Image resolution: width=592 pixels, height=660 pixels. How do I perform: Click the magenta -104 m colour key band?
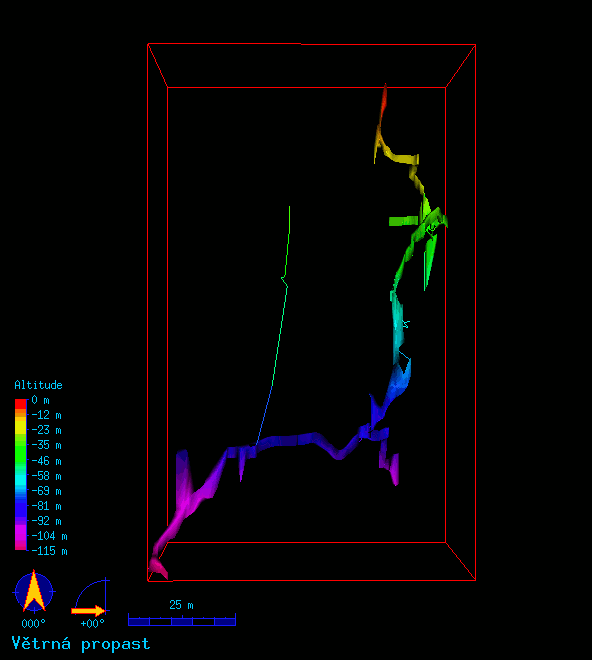tap(21, 535)
